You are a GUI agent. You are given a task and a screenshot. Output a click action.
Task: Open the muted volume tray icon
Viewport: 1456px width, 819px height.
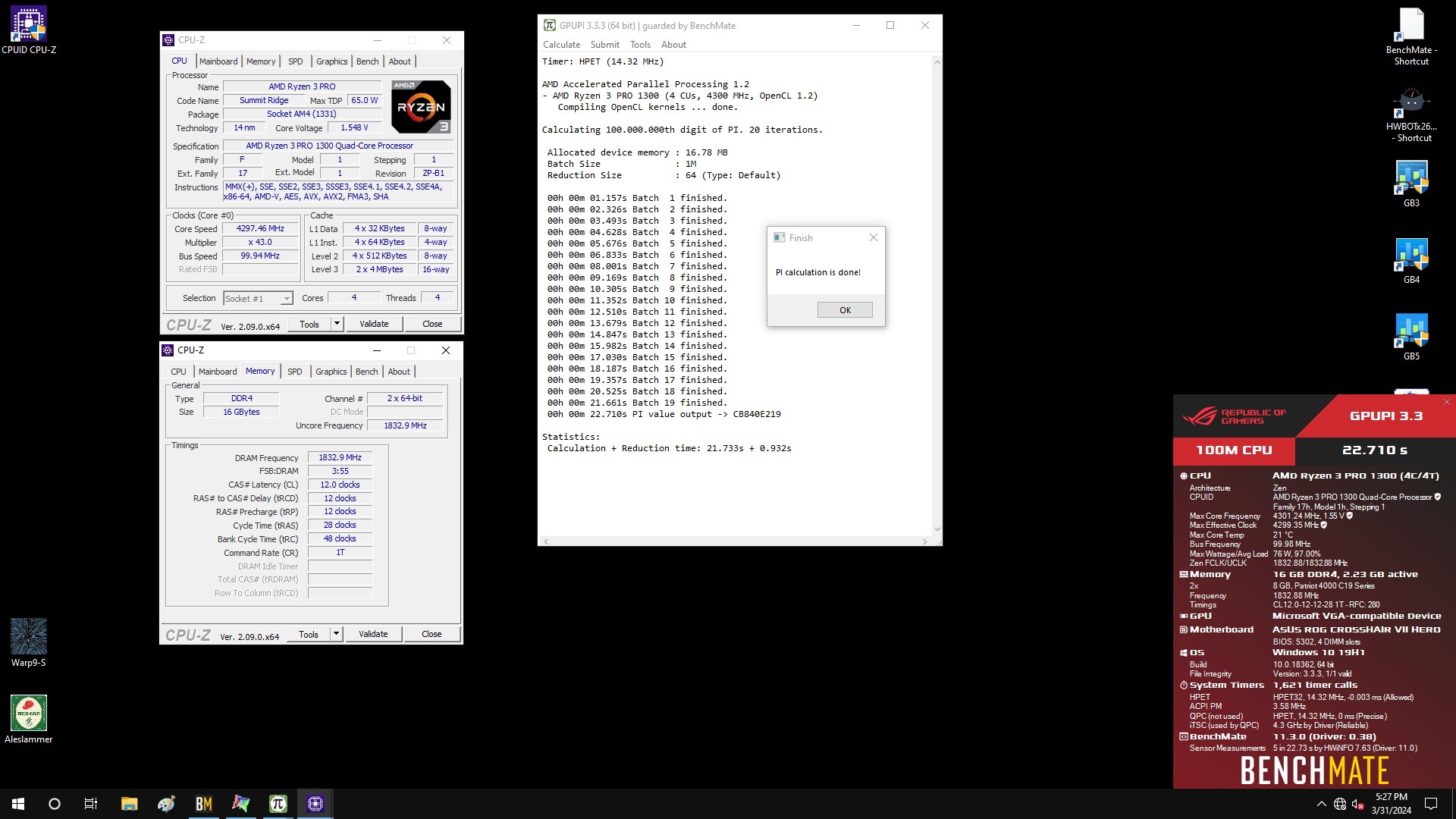pos(1358,804)
